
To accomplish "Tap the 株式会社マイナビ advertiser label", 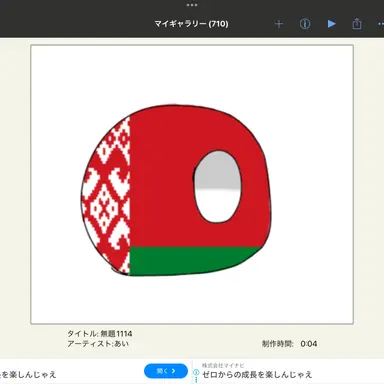I will point(223,365).
